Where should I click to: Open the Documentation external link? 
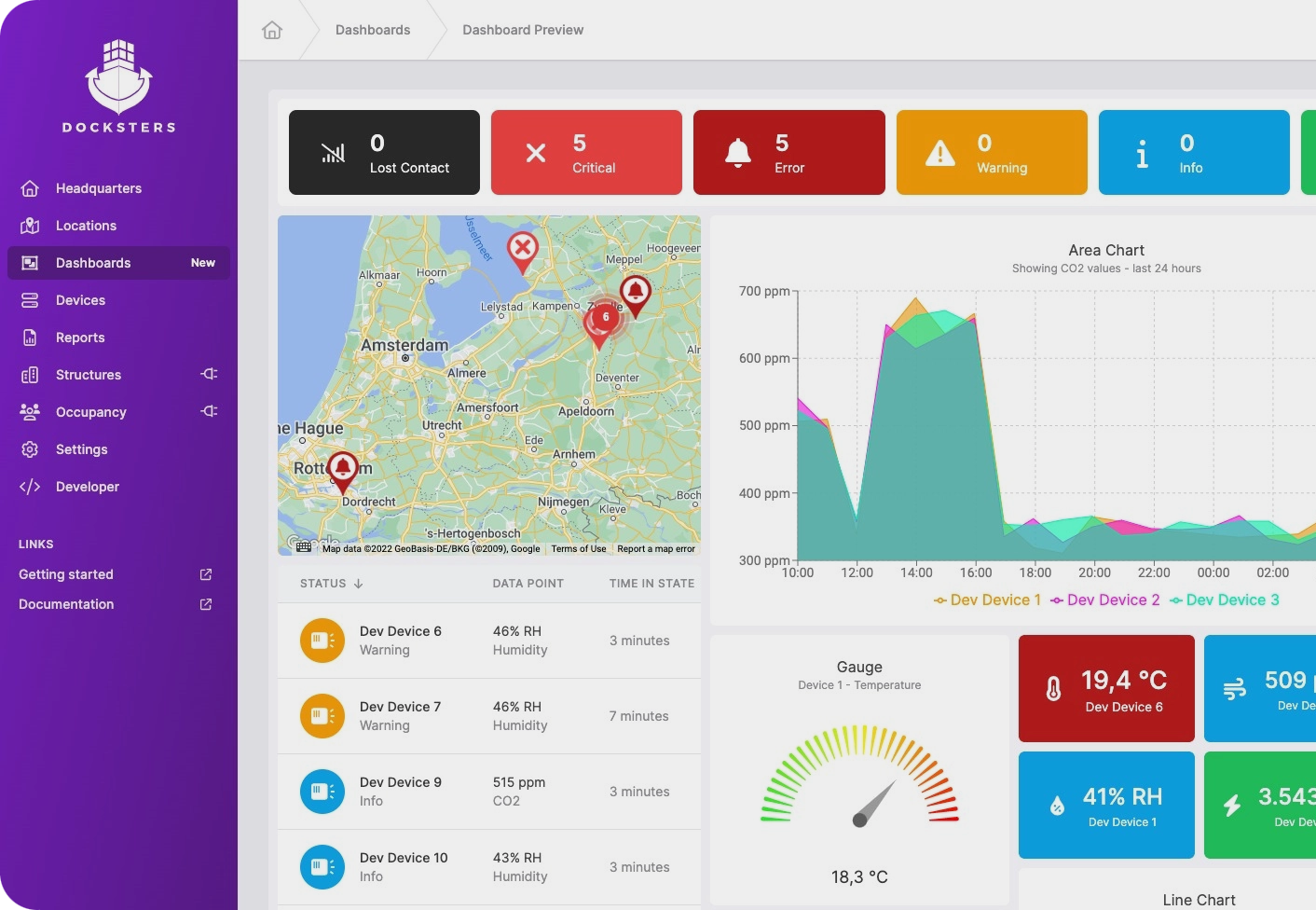click(206, 604)
